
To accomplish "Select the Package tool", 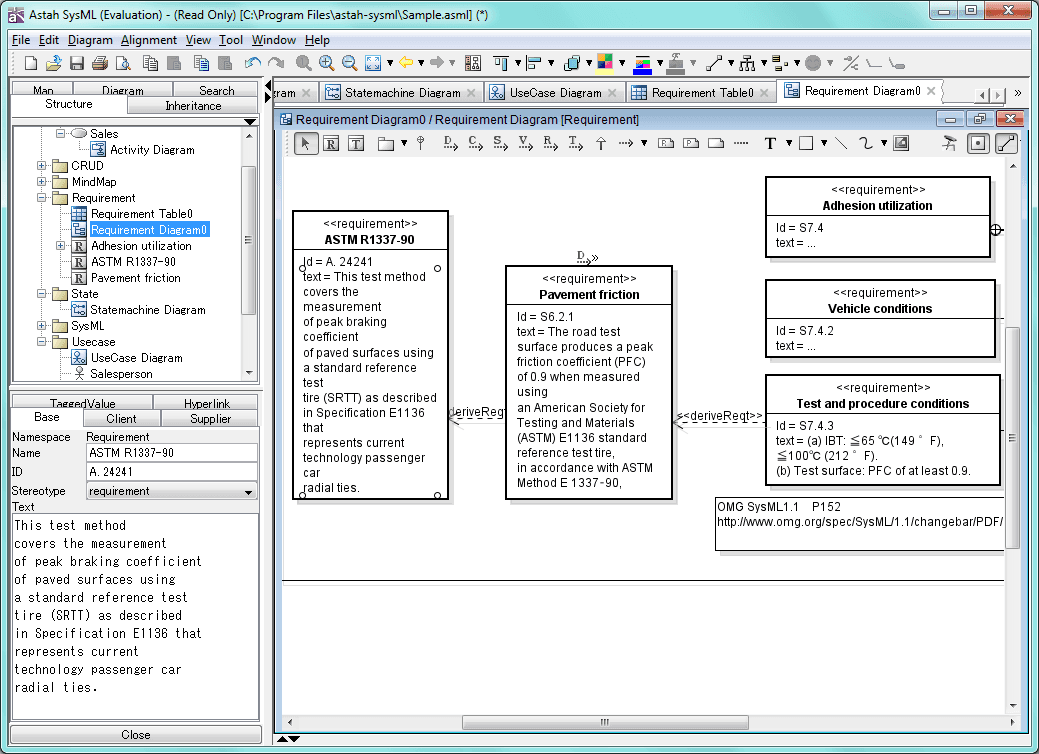I will [x=386, y=143].
